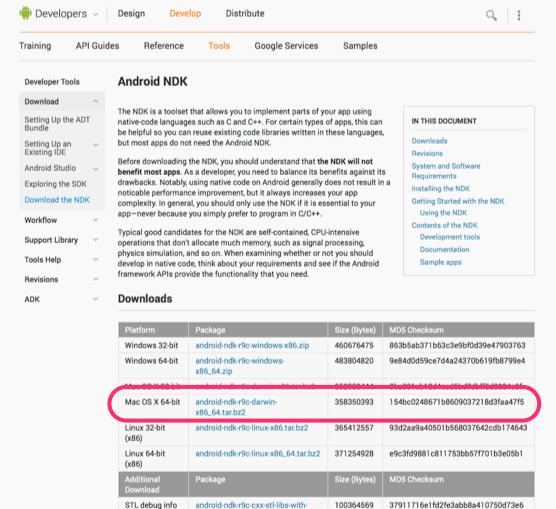Image resolution: width=556 pixels, height=509 pixels.
Task: Expand the Support Library sidebar section
Action: 95,240
